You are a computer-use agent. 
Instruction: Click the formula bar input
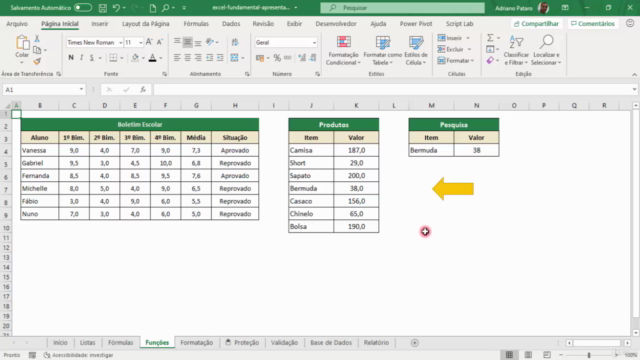(x=393, y=90)
